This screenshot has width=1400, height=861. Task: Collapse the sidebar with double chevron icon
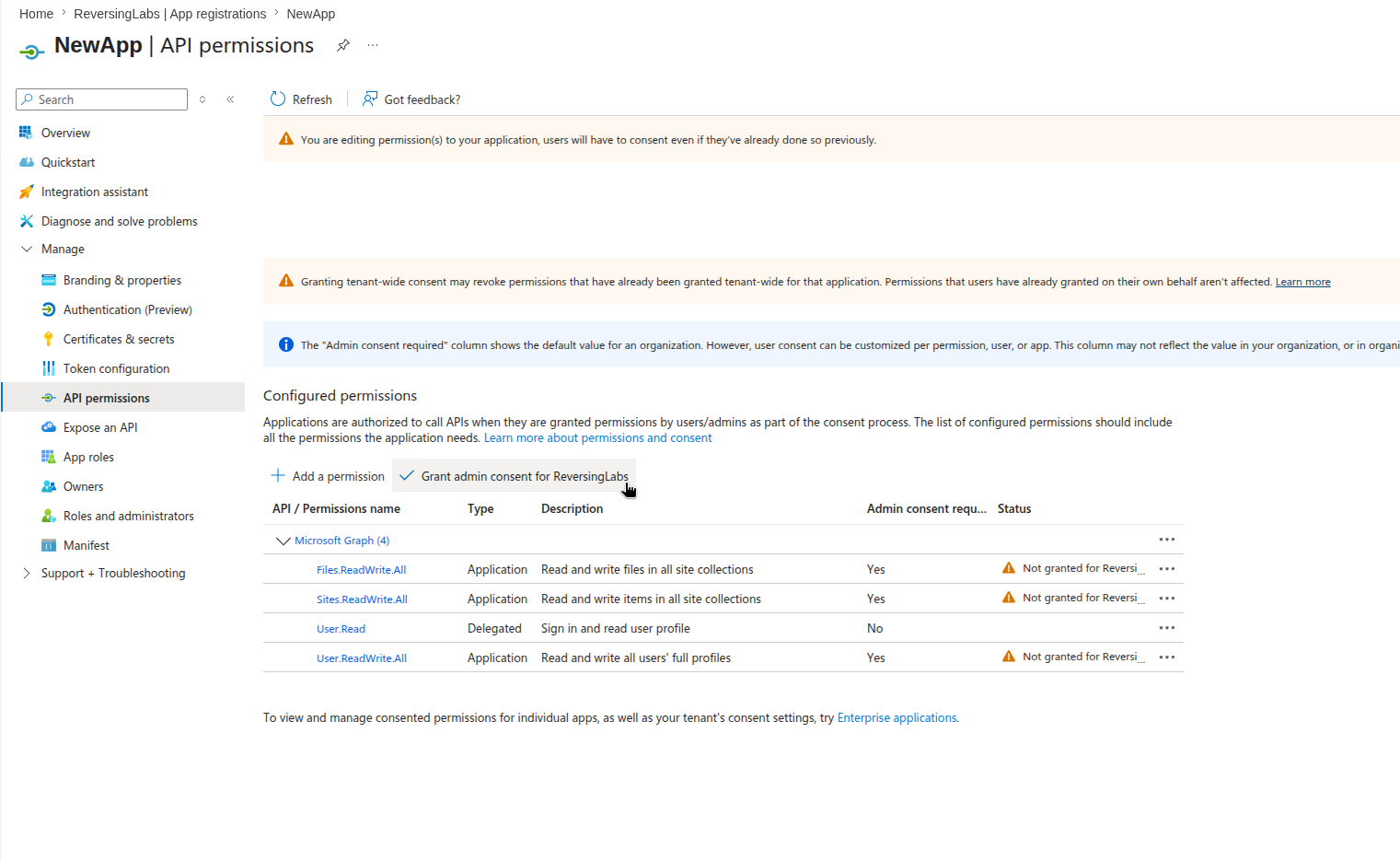(x=230, y=99)
